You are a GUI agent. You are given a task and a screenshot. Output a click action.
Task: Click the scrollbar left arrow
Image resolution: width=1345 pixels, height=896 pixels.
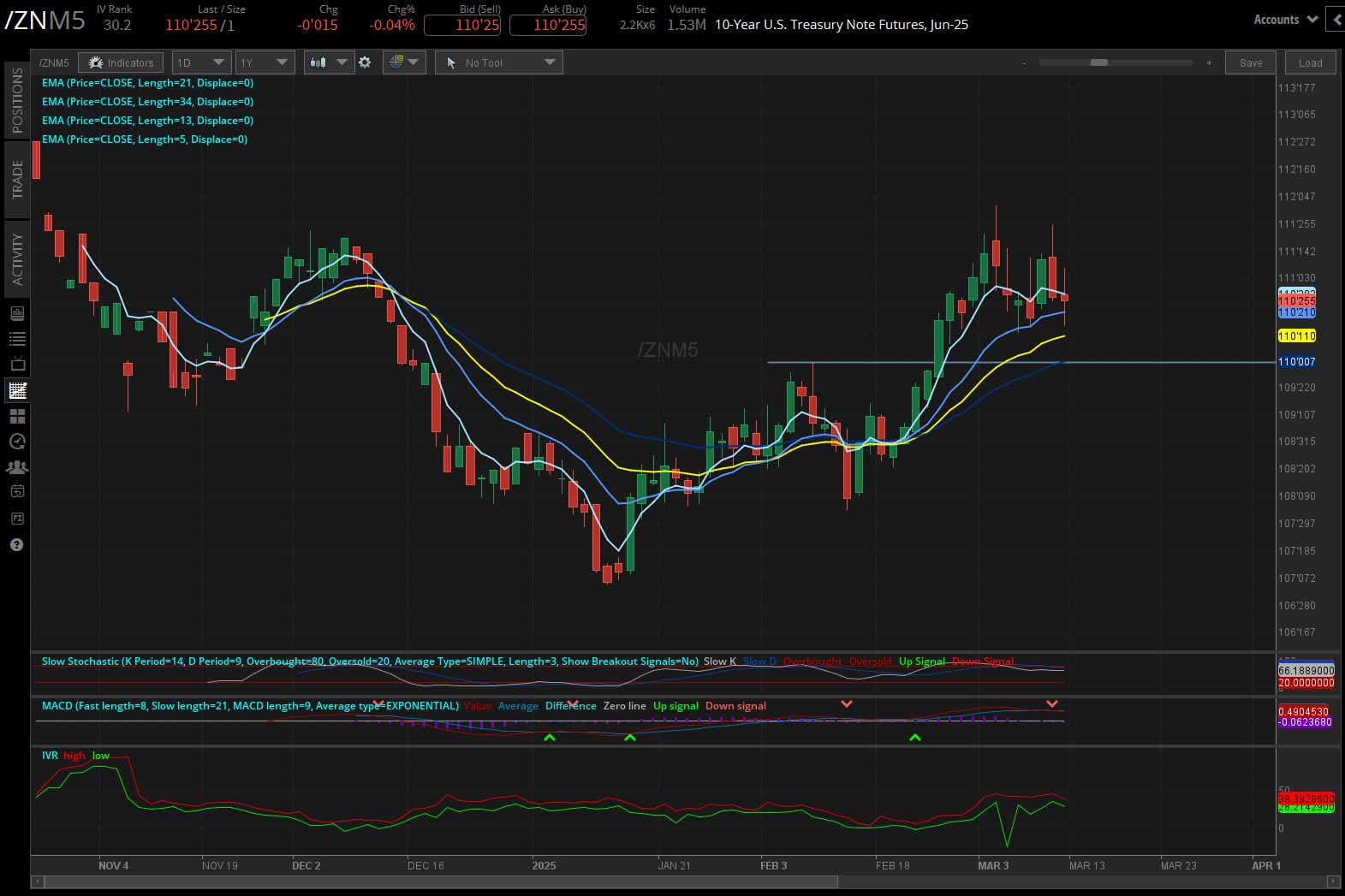(37, 881)
